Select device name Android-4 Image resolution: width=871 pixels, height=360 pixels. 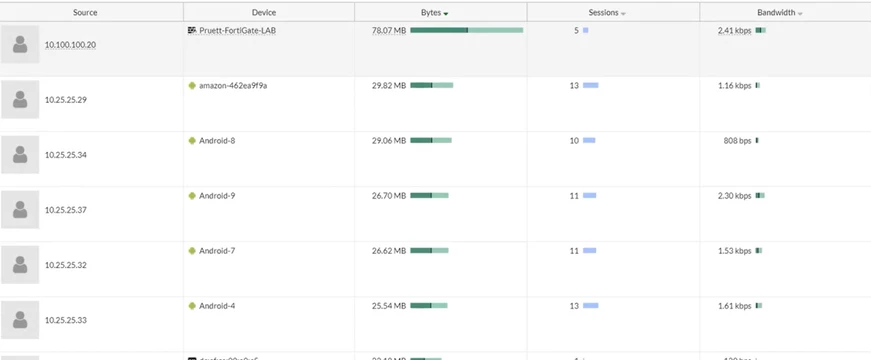coord(217,306)
